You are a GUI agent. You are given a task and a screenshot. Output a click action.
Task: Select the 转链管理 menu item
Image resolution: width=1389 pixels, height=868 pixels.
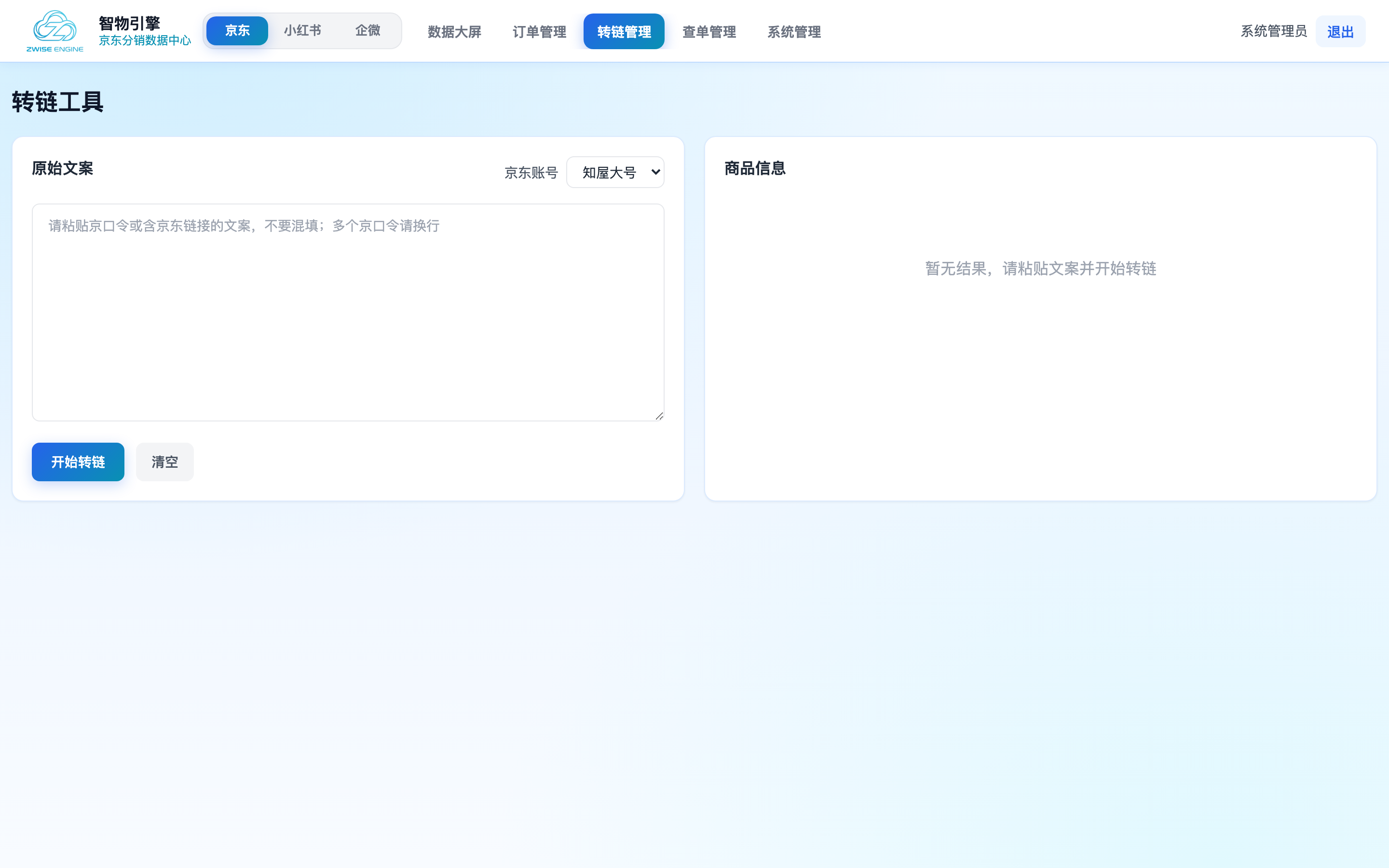pyautogui.click(x=624, y=31)
